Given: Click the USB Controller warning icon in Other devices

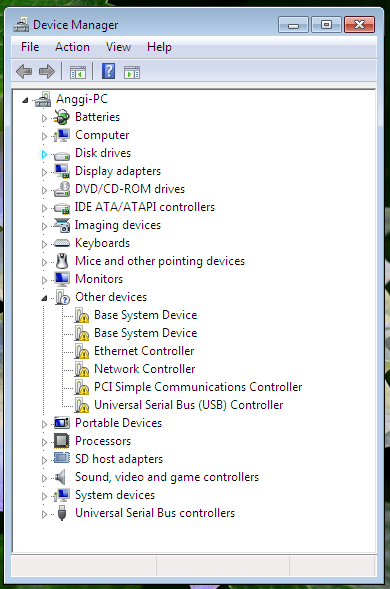Looking at the screenshot, I should 82,405.
